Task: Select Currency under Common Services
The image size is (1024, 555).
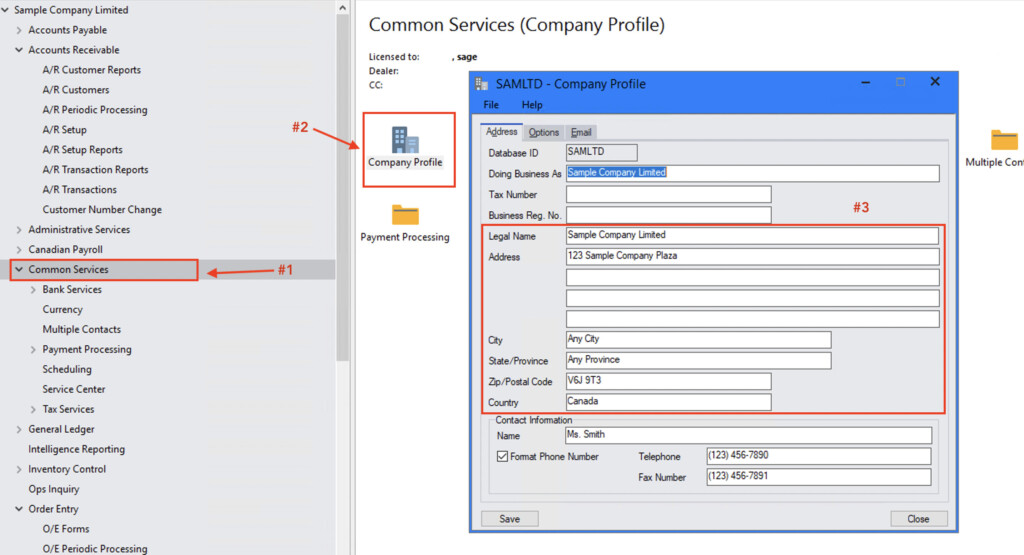Action: [x=62, y=310]
